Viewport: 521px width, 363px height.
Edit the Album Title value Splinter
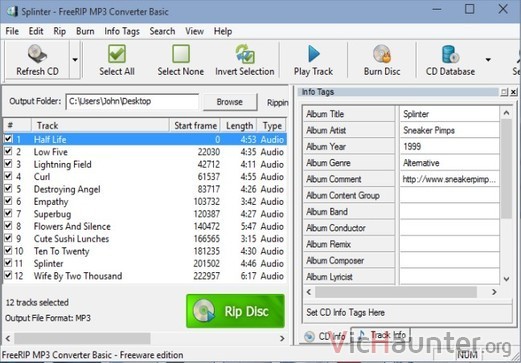point(449,114)
